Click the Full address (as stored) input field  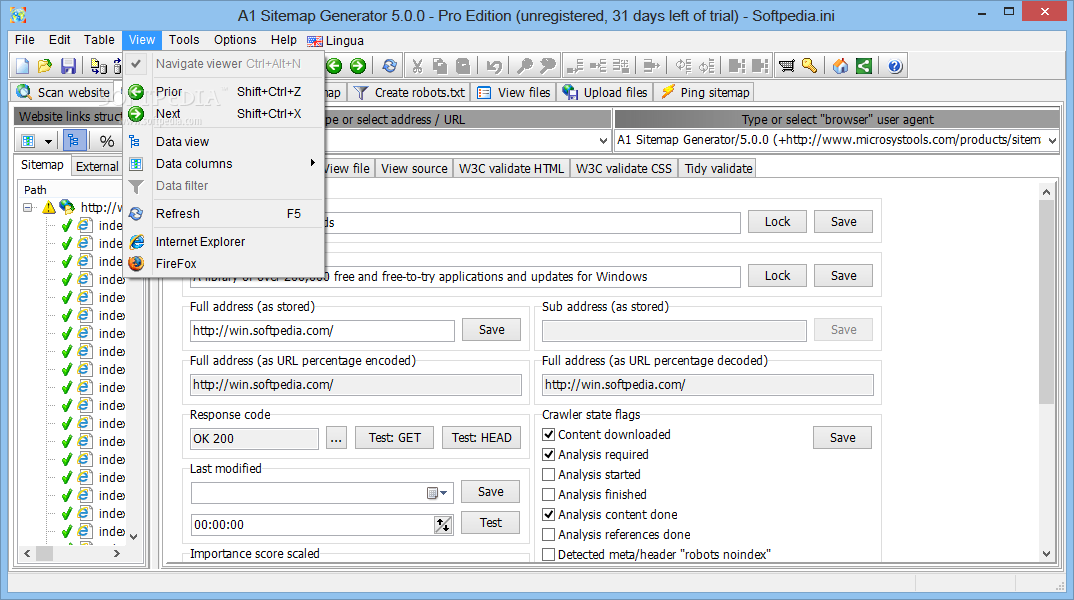tap(322, 331)
